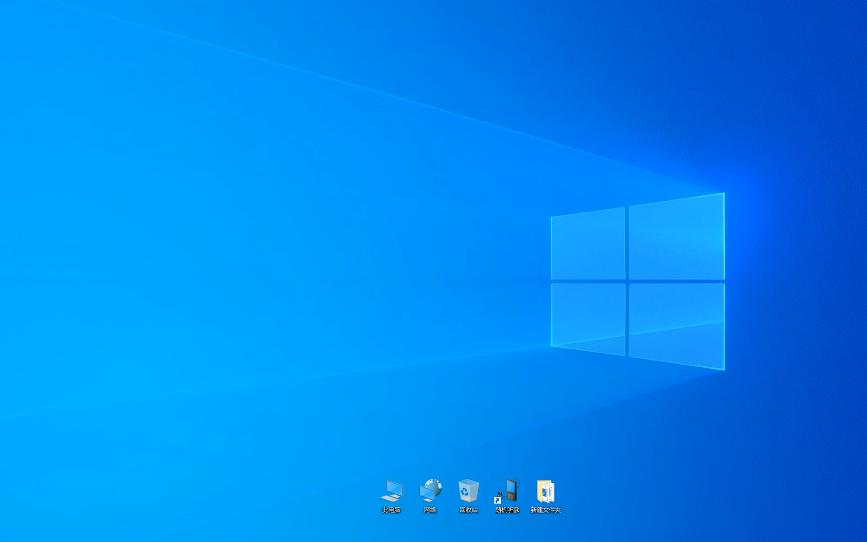867x542 pixels.
Task: Click the keyboard part of This PC icon
Action: click(389, 498)
